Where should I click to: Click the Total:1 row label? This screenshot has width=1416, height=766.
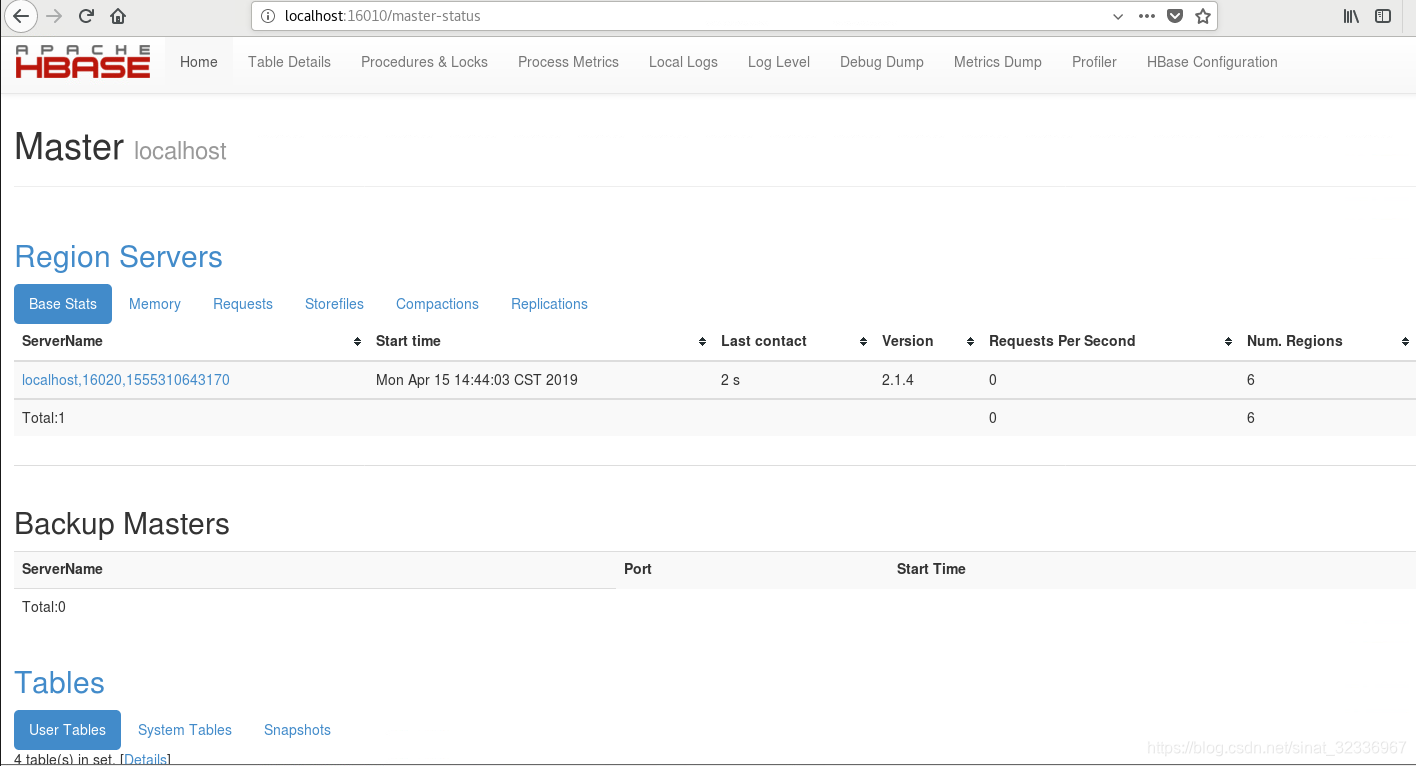tap(44, 418)
